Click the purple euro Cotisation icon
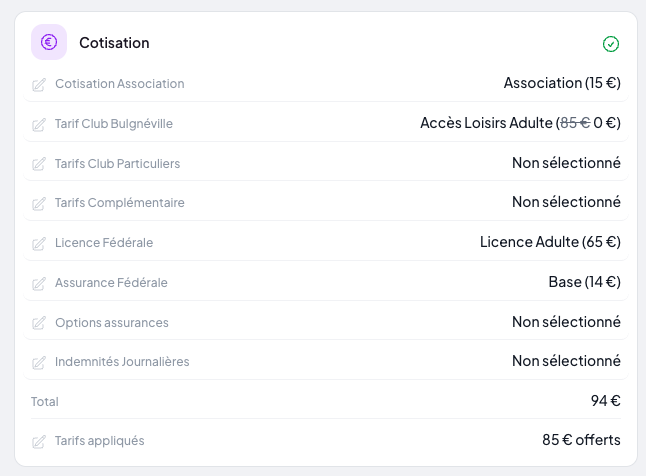 click(49, 42)
